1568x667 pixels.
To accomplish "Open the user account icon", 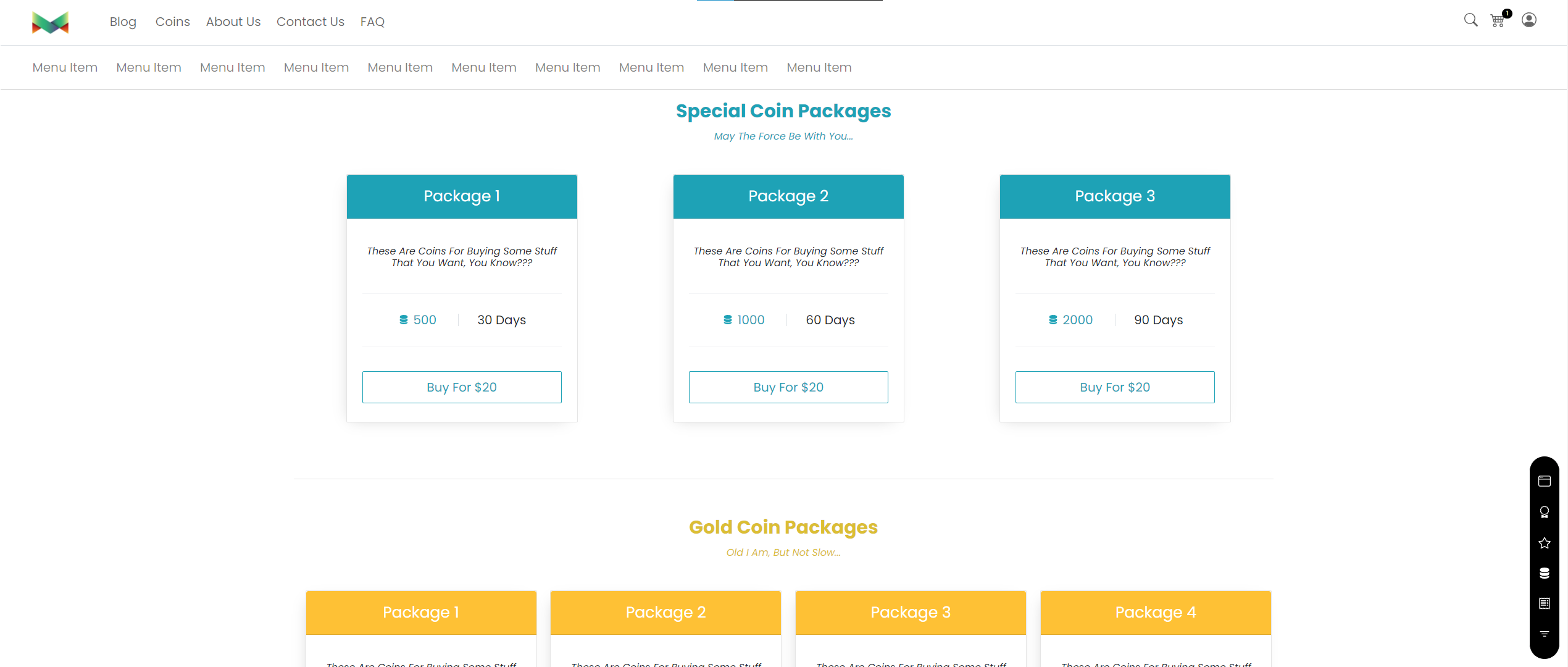I will click(1529, 20).
